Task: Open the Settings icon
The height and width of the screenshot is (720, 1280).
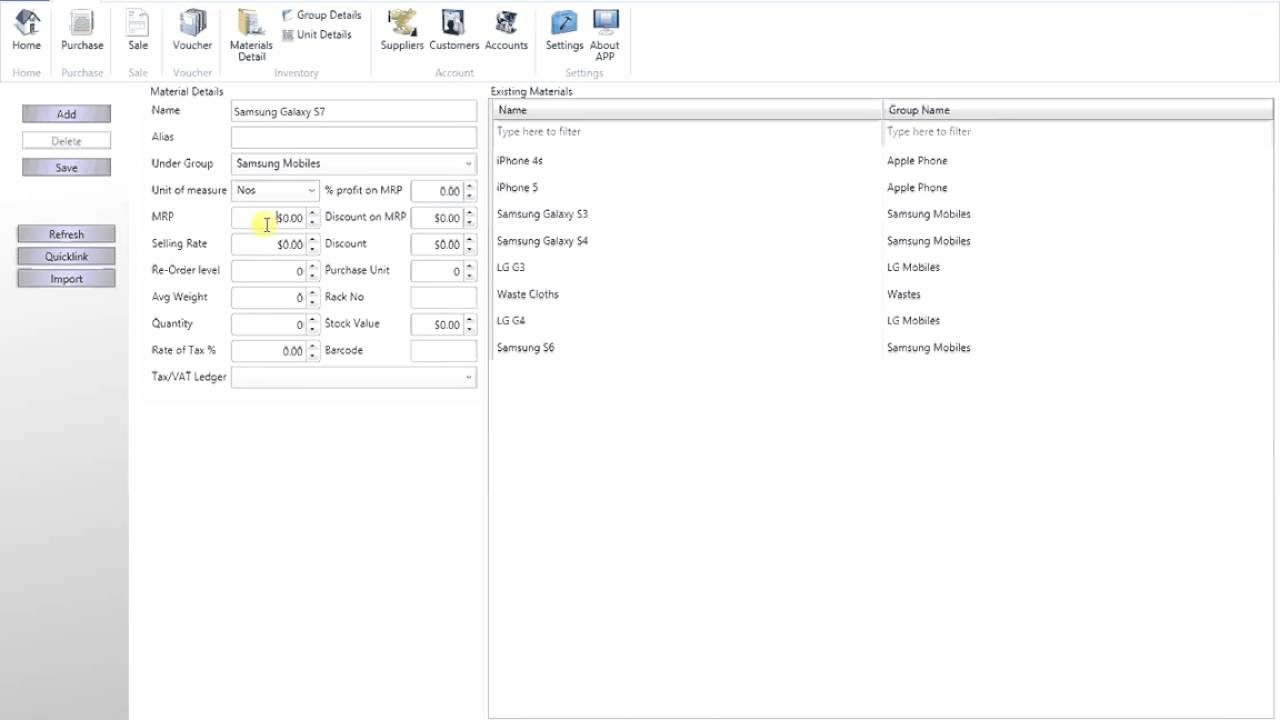Action: [x=564, y=30]
